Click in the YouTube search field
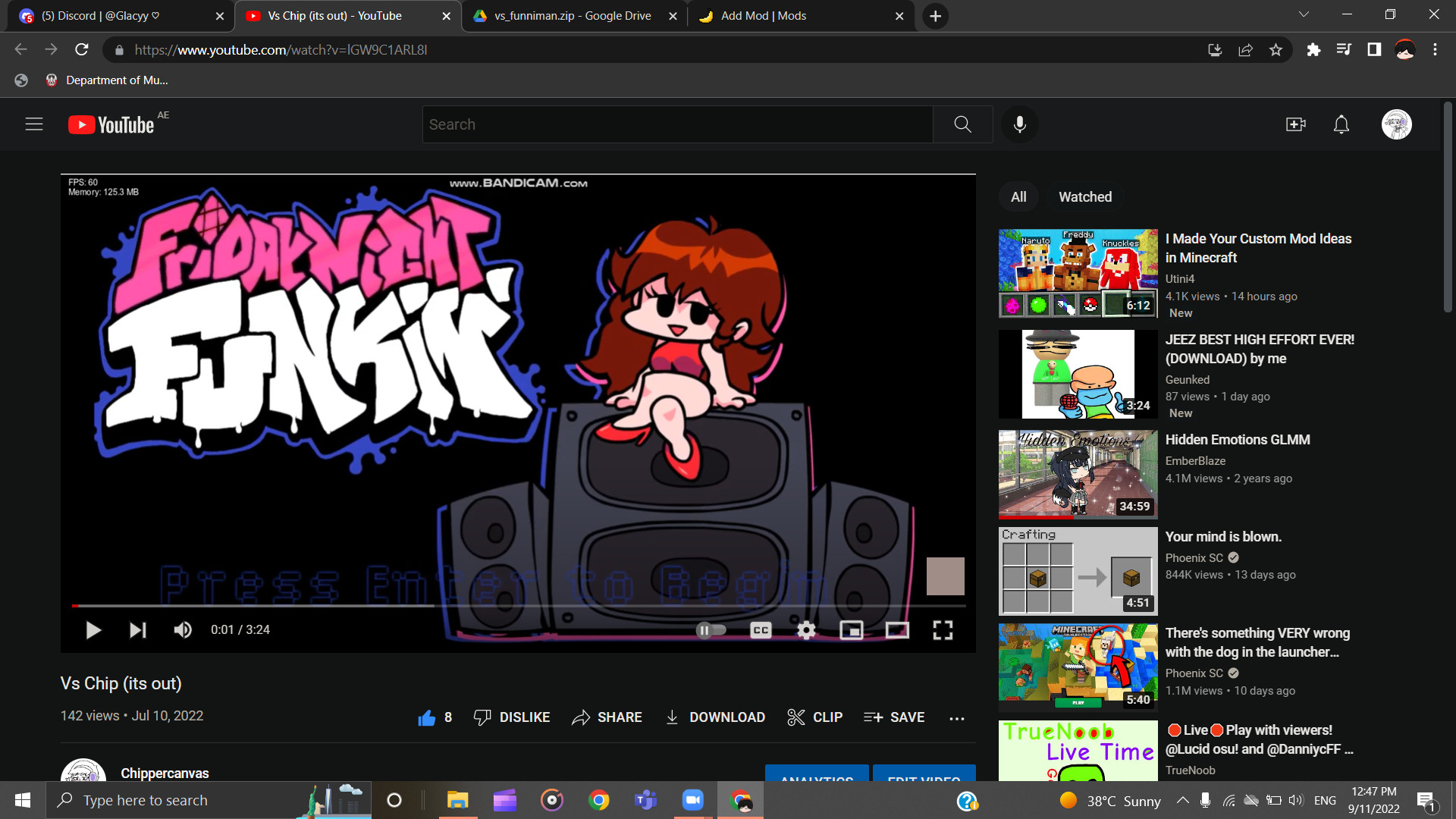The image size is (1456, 819). [x=677, y=124]
